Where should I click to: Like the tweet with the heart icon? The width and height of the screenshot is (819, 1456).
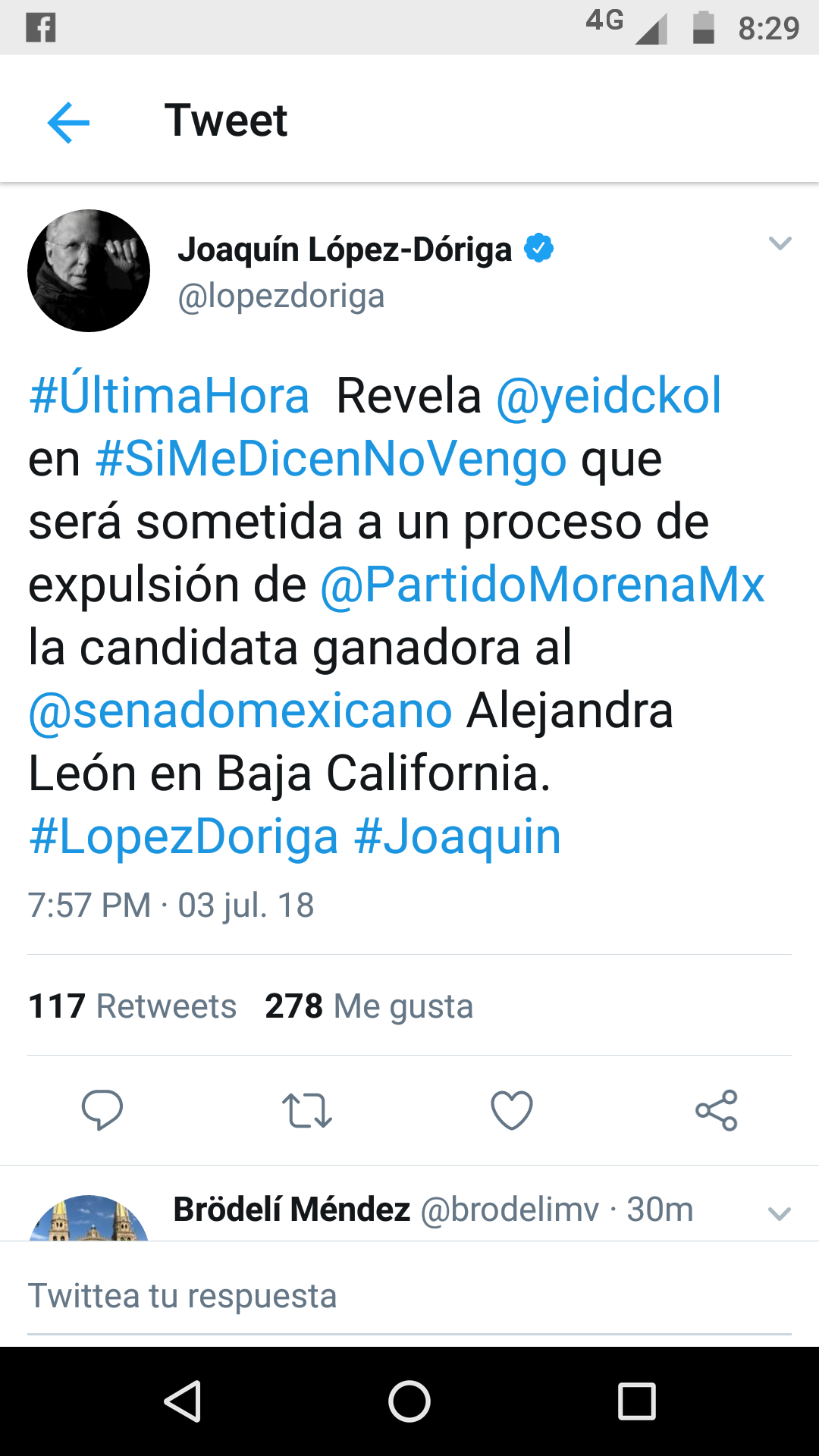(x=512, y=1110)
